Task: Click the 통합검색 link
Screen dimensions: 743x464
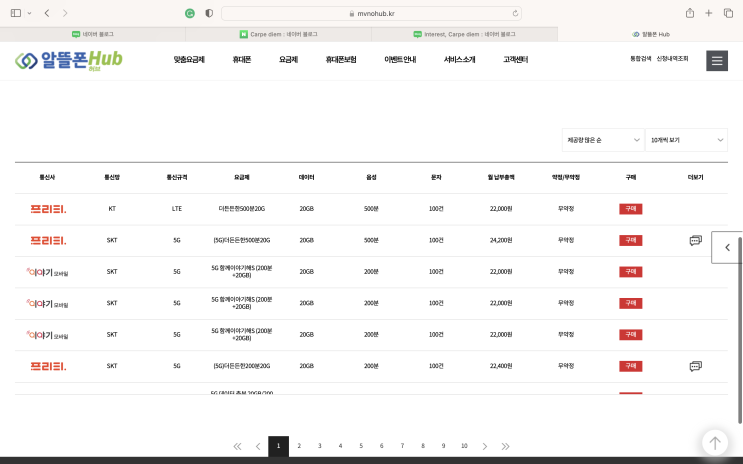Action: pyautogui.click(x=640, y=58)
